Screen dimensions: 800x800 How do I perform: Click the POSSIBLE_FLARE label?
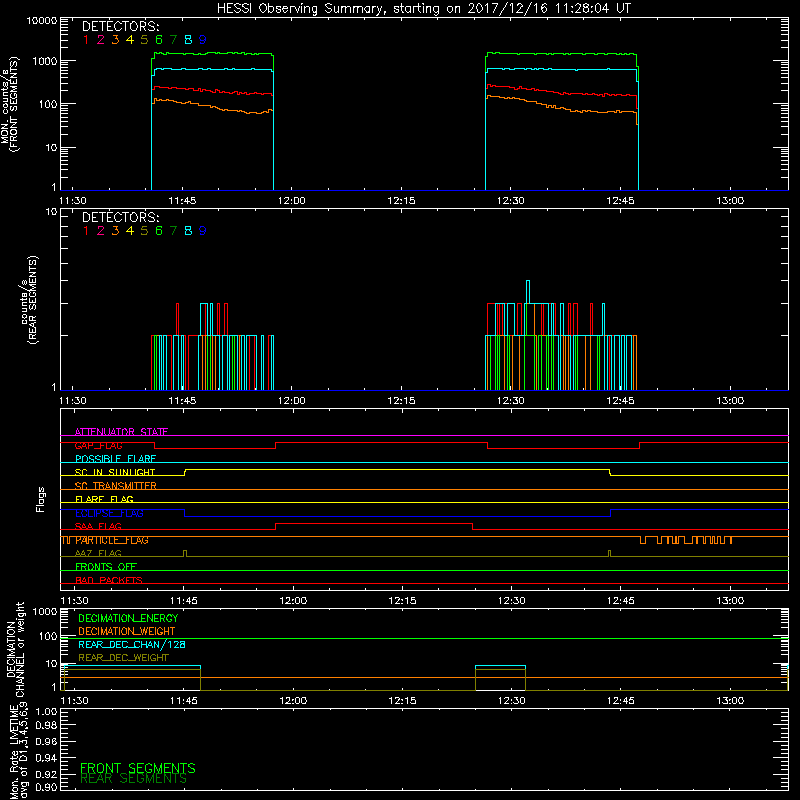pyautogui.click(x=115, y=459)
